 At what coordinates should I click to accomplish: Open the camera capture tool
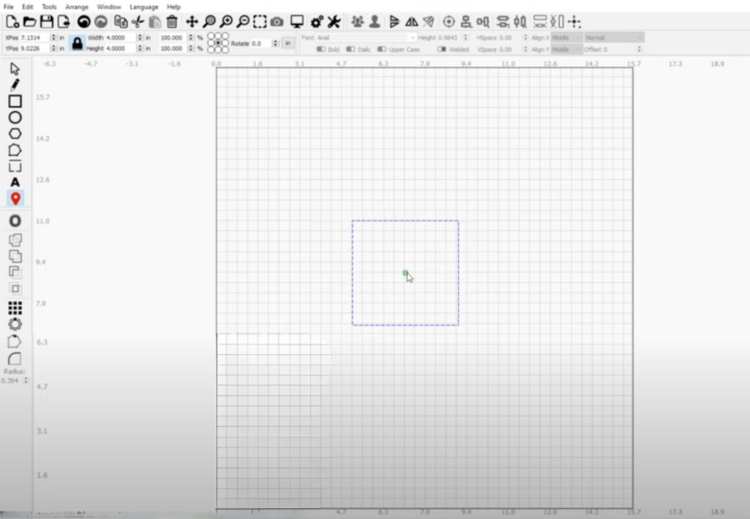pos(277,21)
